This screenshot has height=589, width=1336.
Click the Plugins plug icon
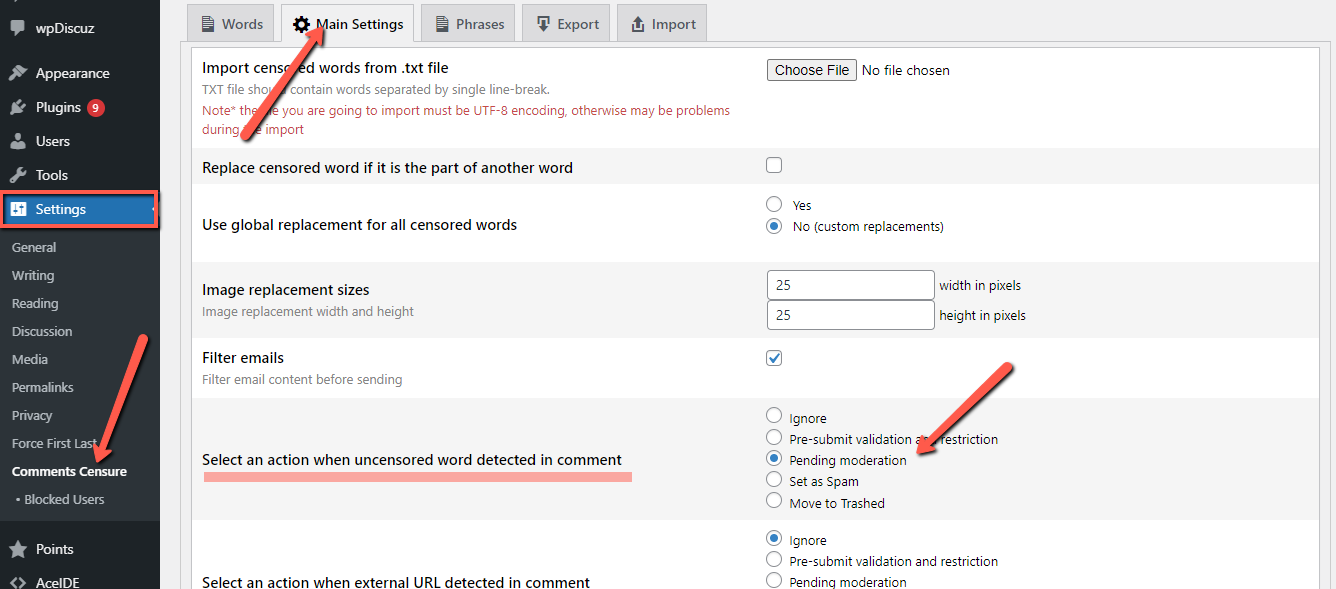click(18, 107)
